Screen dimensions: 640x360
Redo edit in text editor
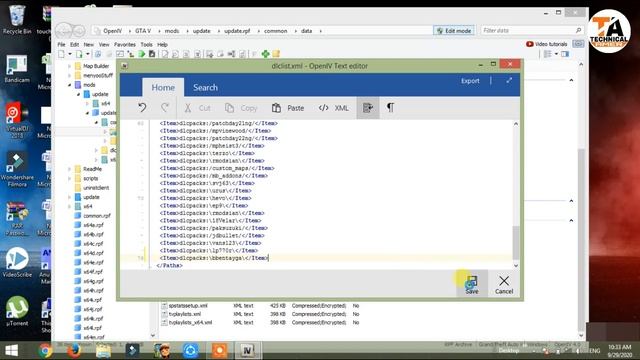[165, 108]
